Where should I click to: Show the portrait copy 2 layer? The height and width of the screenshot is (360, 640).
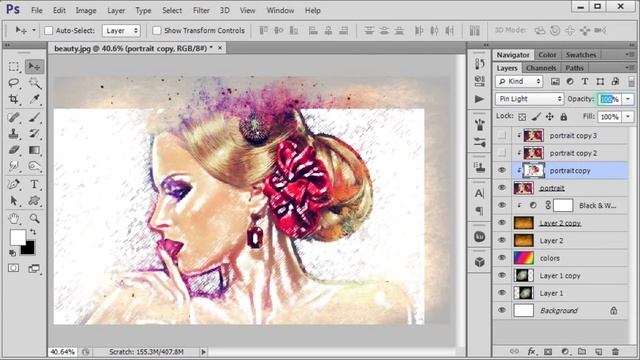(502, 153)
